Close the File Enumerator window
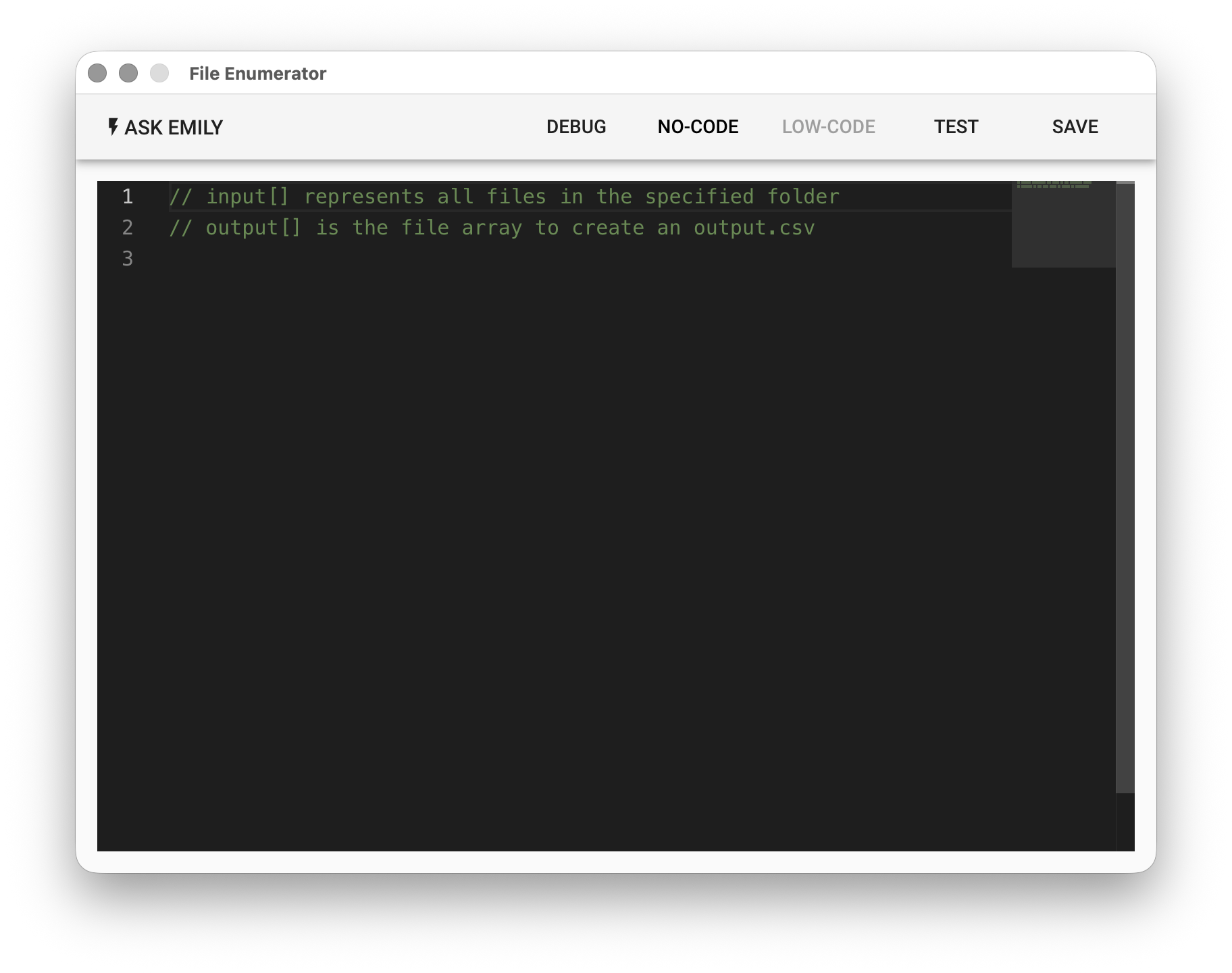 click(x=97, y=73)
